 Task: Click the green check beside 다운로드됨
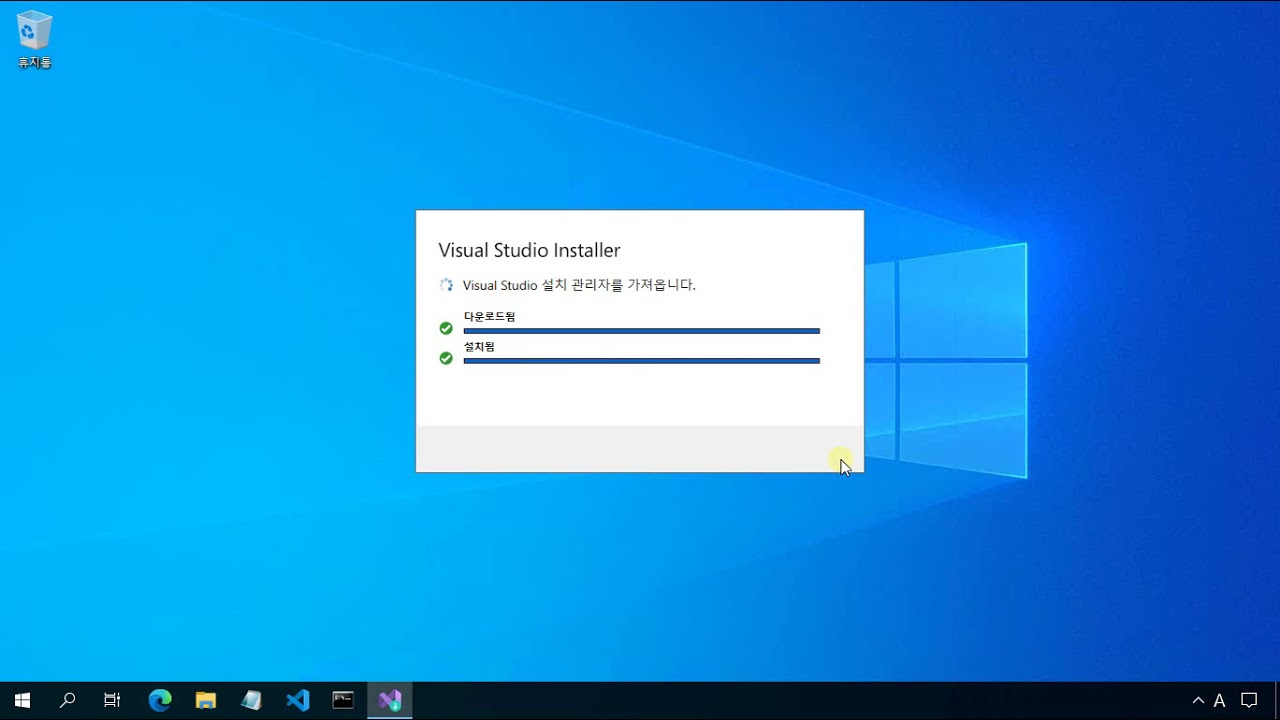pyautogui.click(x=446, y=328)
